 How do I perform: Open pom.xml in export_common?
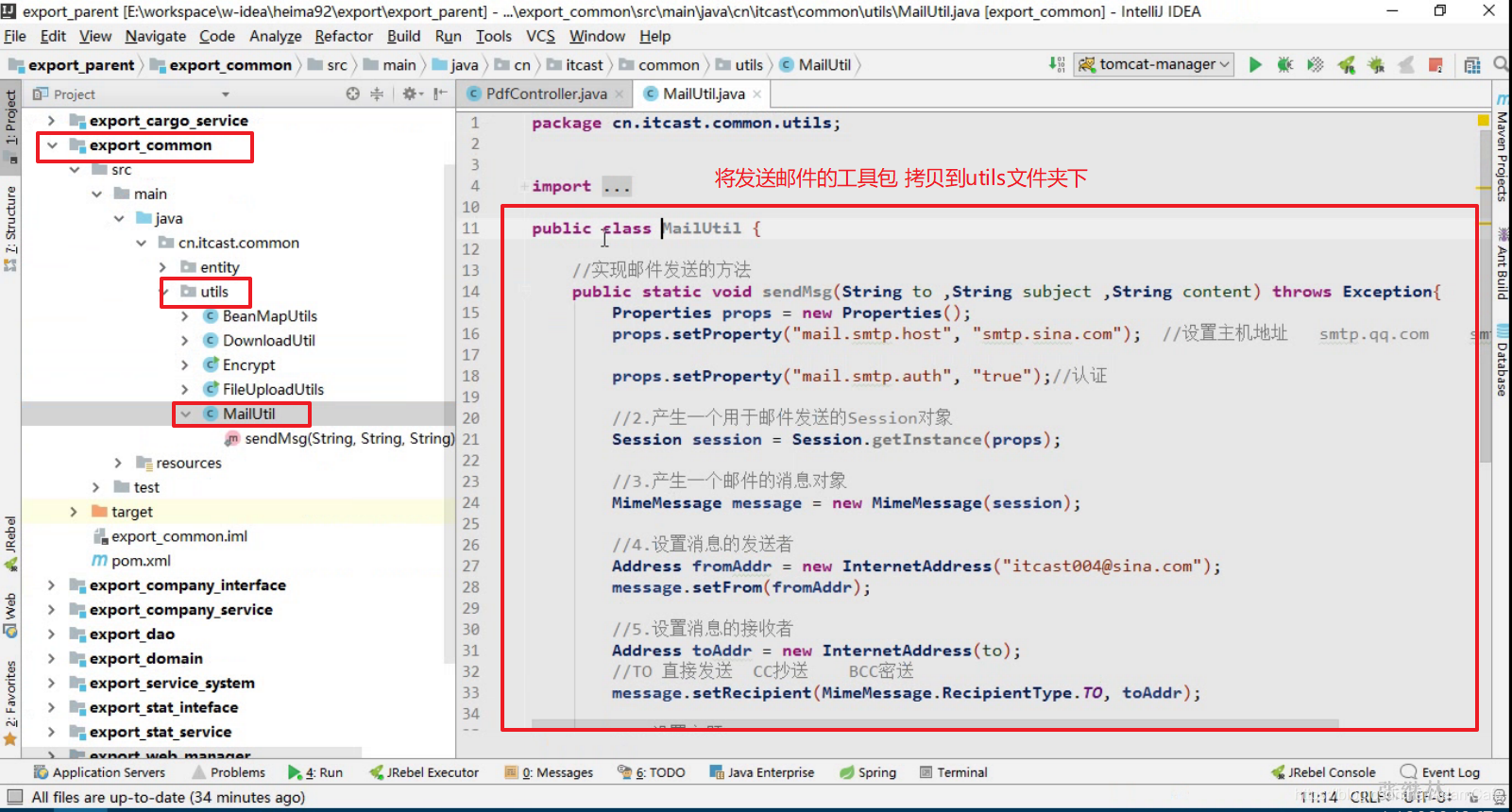(131, 561)
